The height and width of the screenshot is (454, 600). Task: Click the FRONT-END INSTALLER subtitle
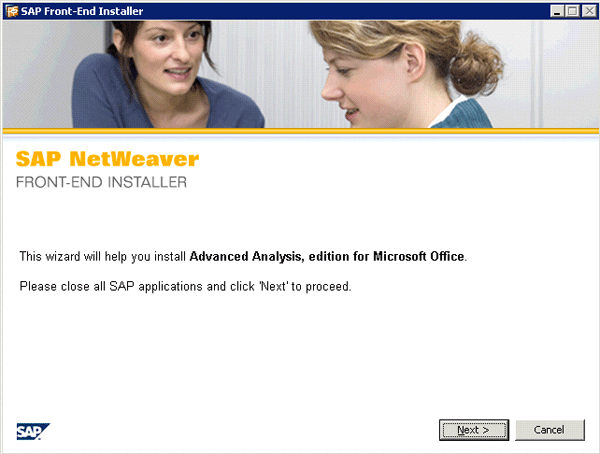101,182
